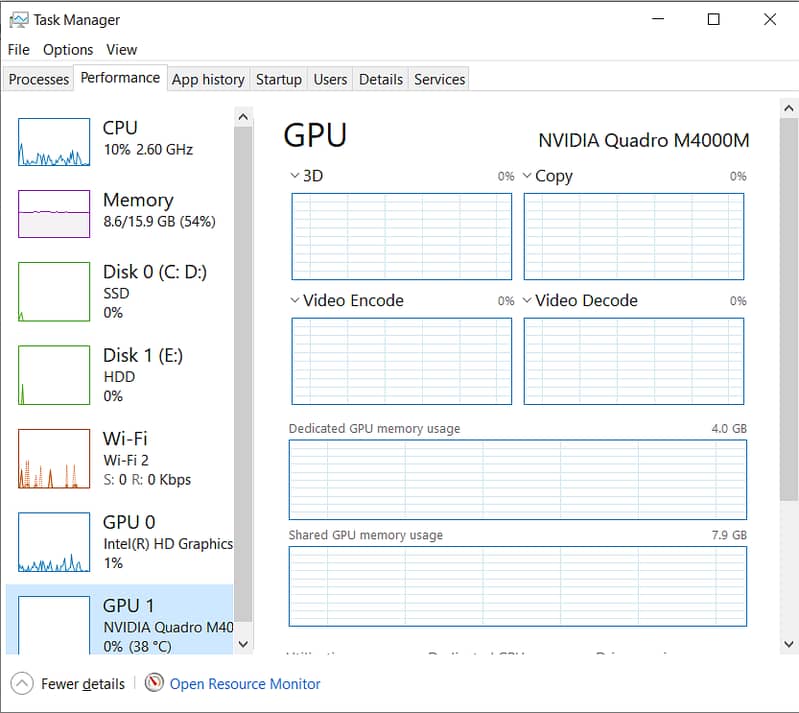Click the Task Manager title bar icon
This screenshot has height=713, width=799.
[x=18, y=19]
